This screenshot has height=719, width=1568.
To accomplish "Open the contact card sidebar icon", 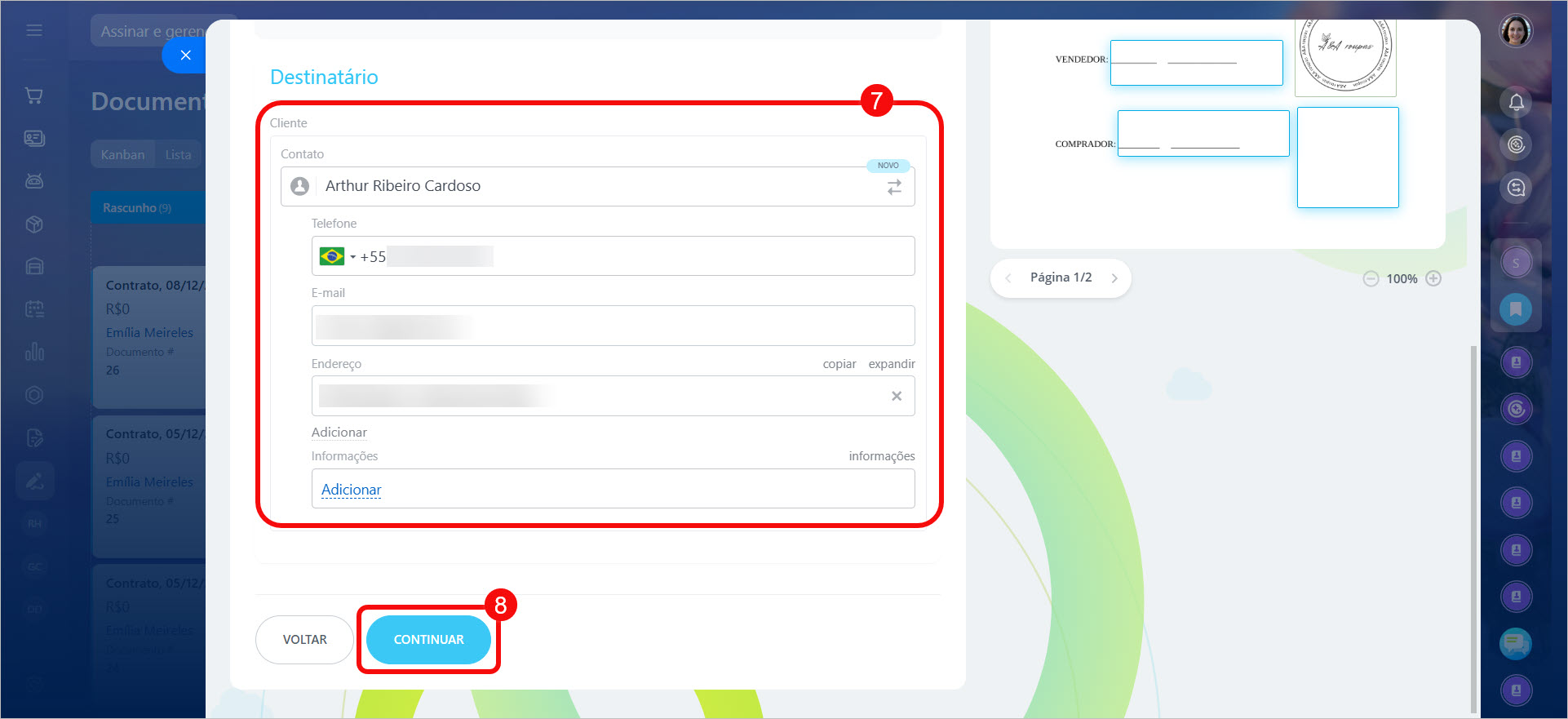I will tap(34, 138).
